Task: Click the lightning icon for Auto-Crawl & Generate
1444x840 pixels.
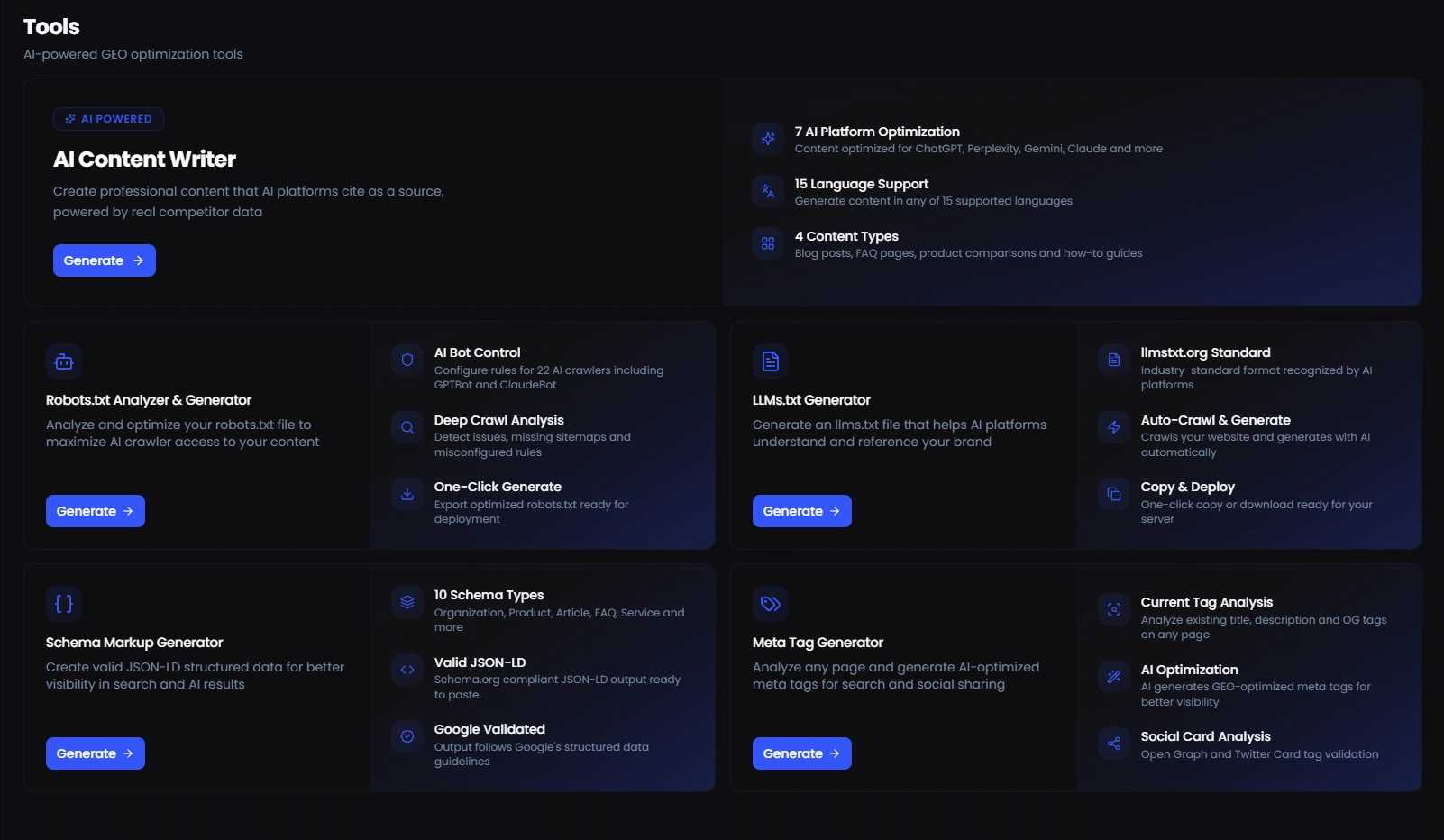Action: pos(1113,427)
